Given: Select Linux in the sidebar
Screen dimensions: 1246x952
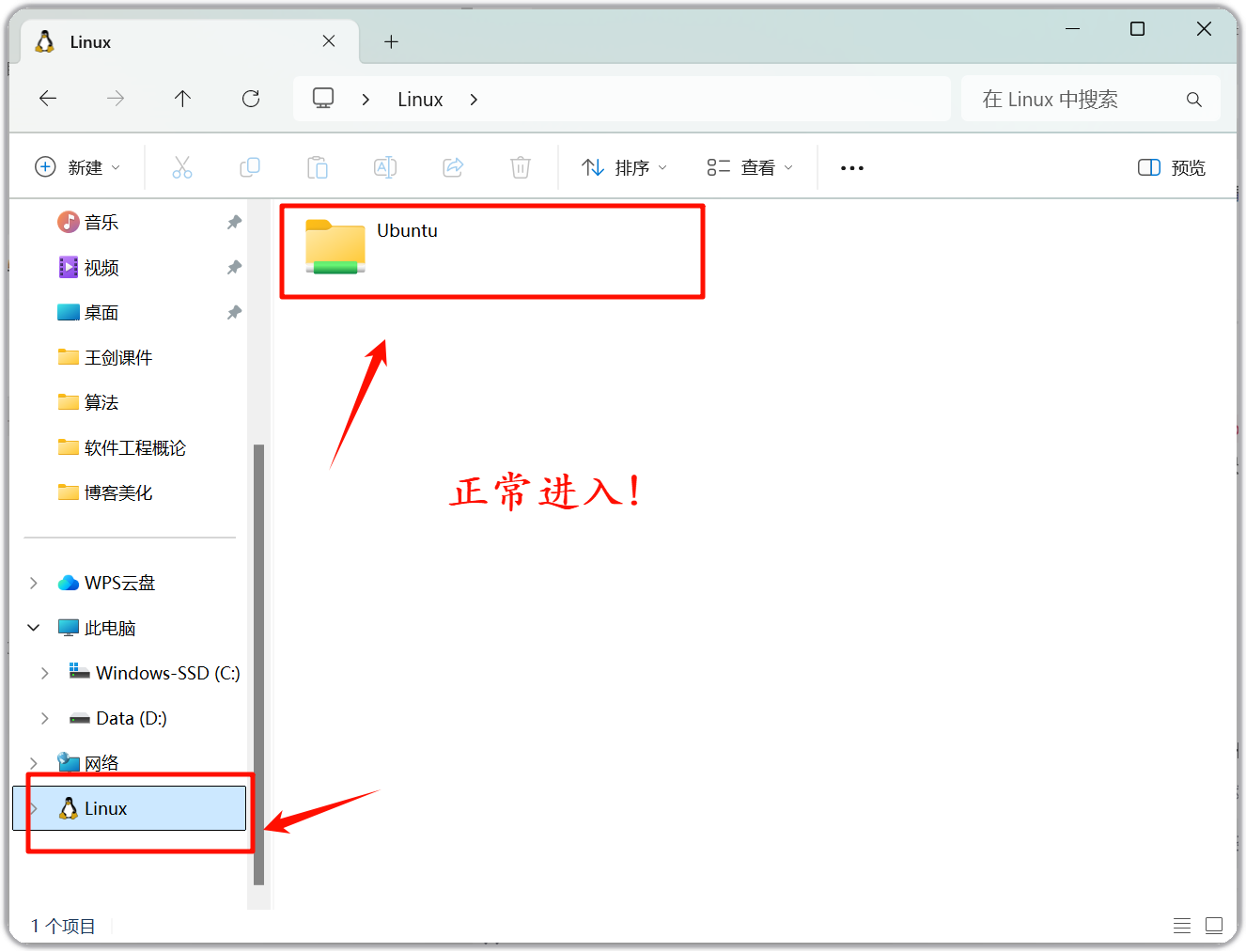Looking at the screenshot, I should point(130,808).
